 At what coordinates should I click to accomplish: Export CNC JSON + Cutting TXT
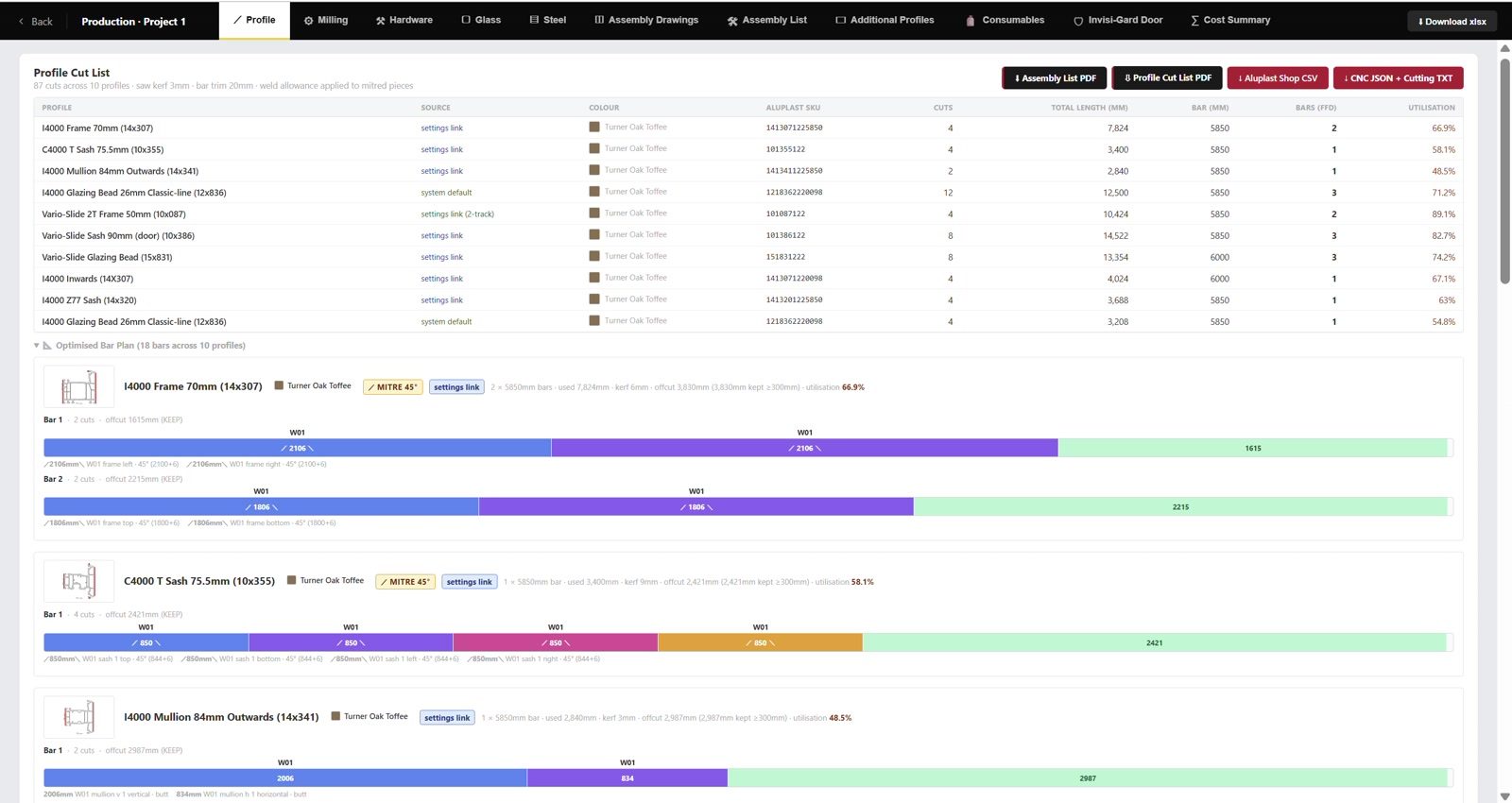coord(1399,78)
